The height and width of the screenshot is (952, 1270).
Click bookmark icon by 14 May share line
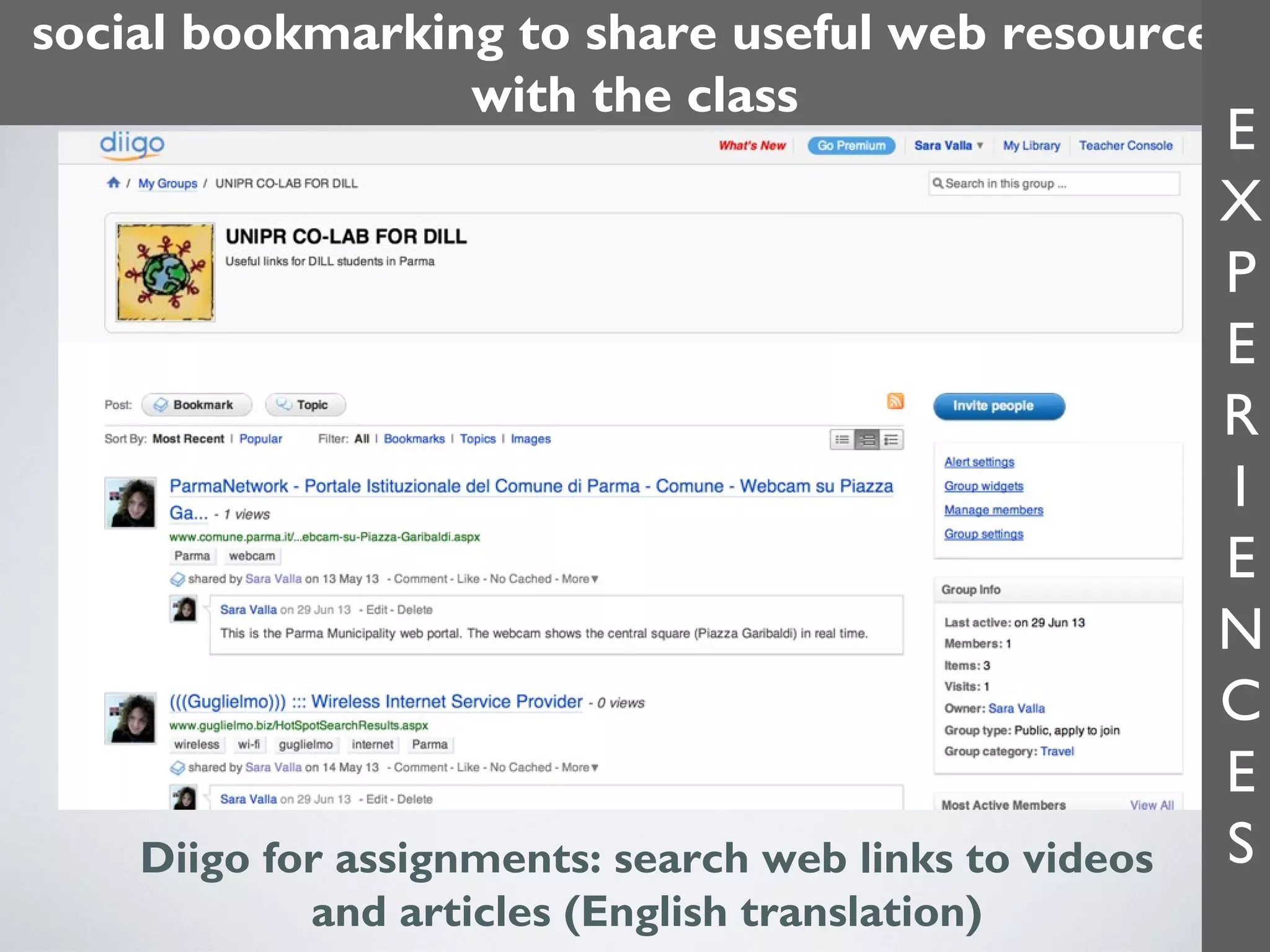(177, 768)
